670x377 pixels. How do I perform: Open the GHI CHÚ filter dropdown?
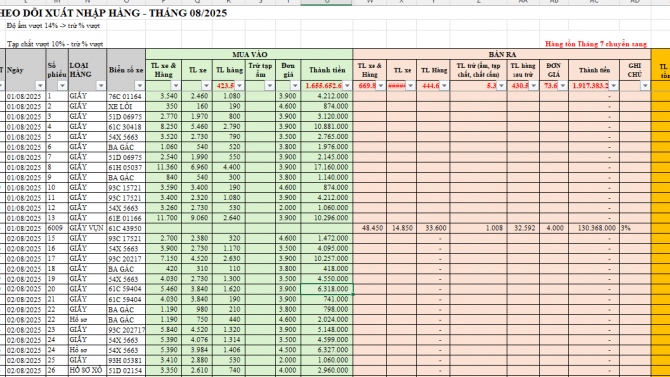645,85
